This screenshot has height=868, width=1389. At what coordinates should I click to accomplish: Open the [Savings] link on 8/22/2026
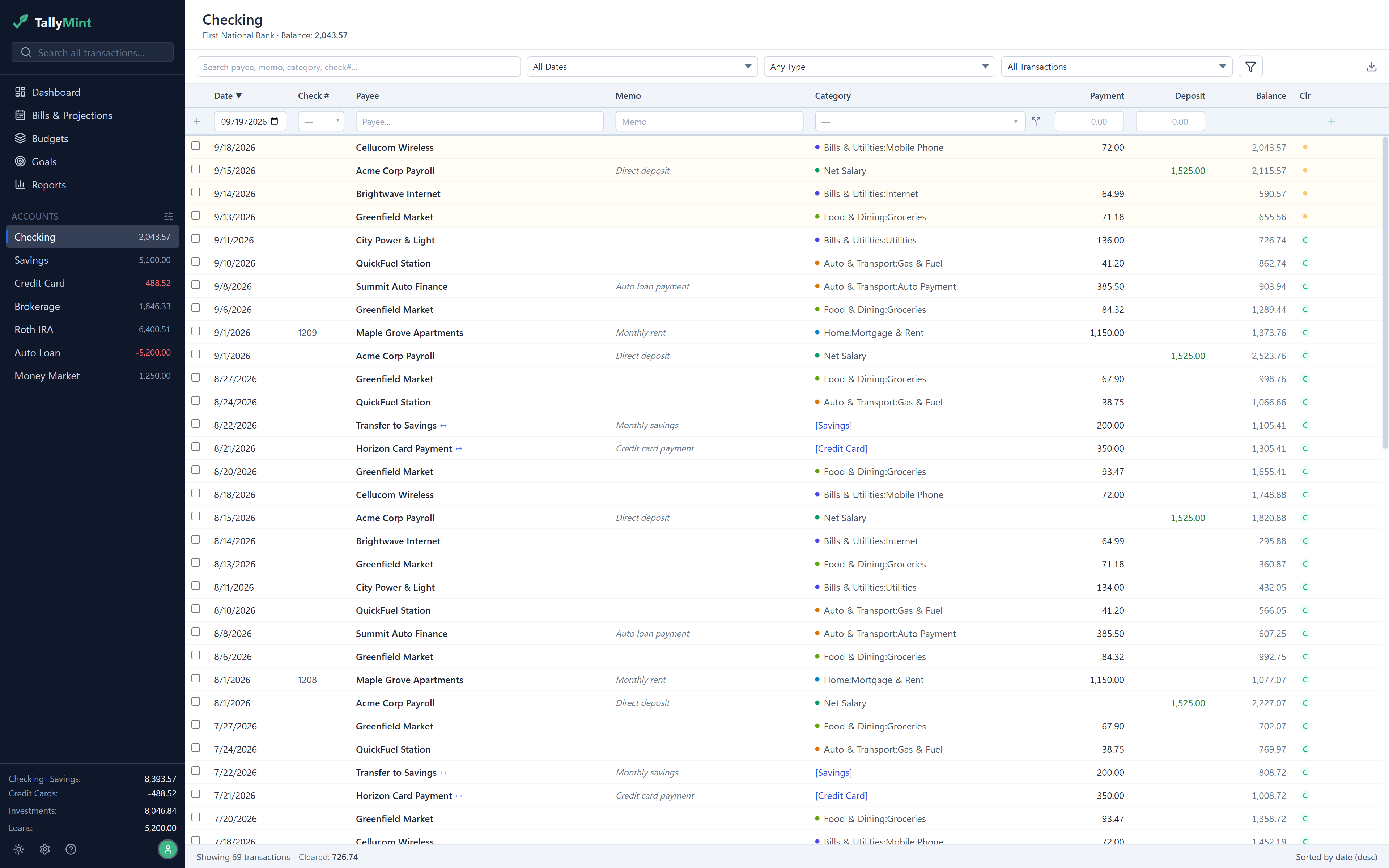coord(833,425)
